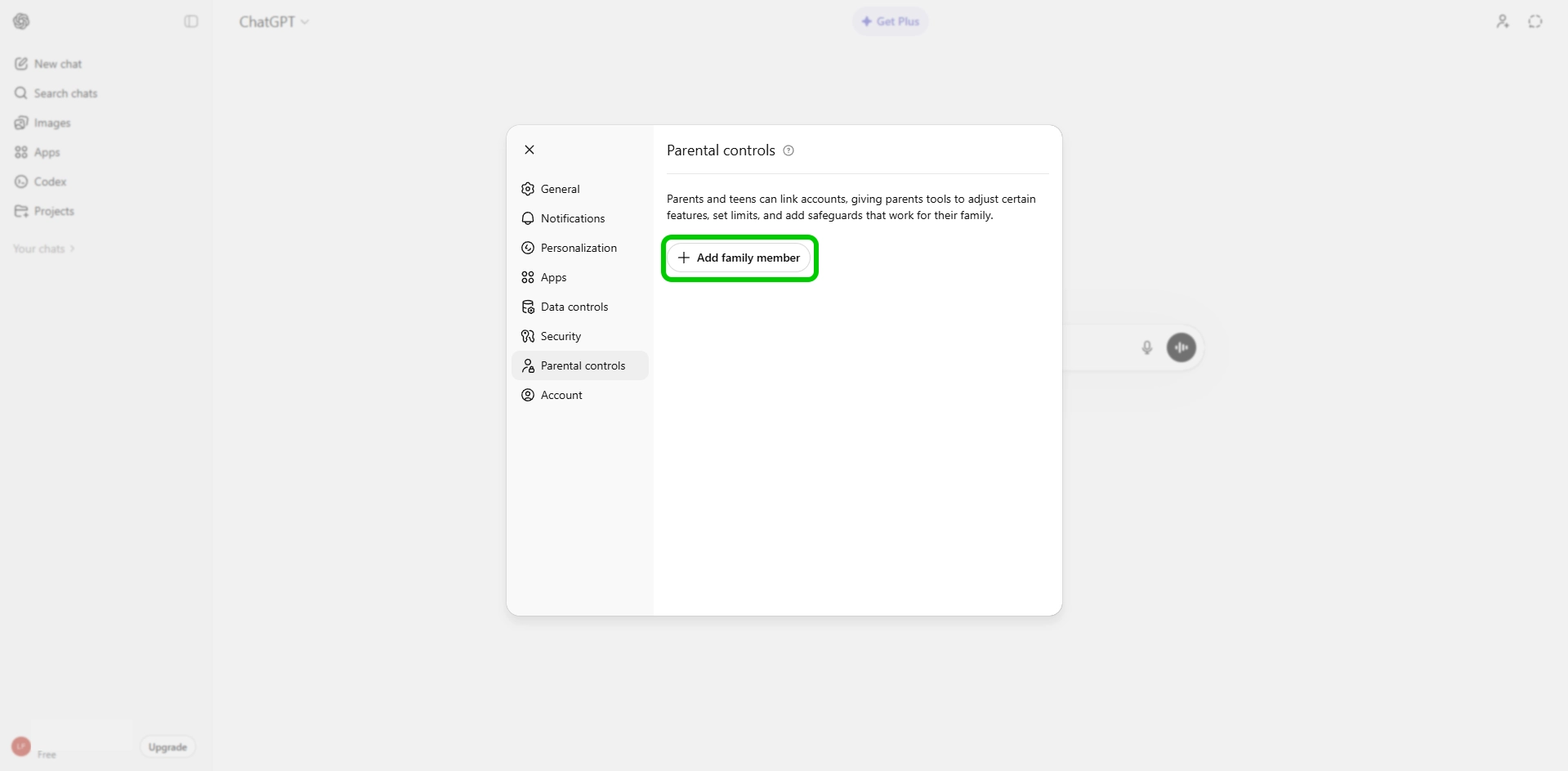Start voice mode with the waveform icon

(x=1181, y=347)
